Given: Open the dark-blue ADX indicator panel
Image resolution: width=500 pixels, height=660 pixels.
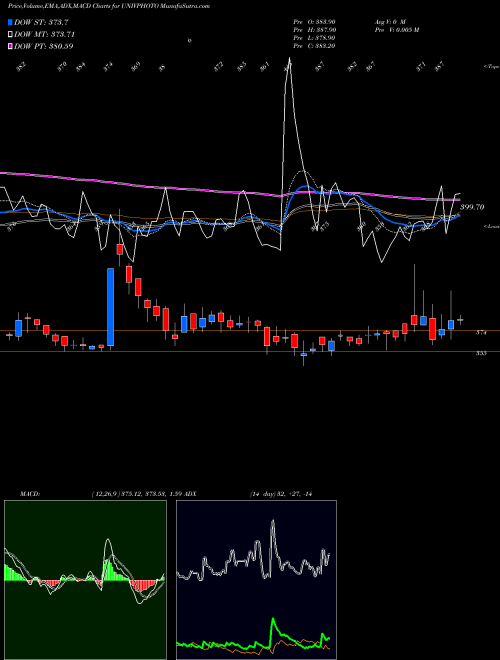Looking at the screenshot, I should (x=256, y=580).
